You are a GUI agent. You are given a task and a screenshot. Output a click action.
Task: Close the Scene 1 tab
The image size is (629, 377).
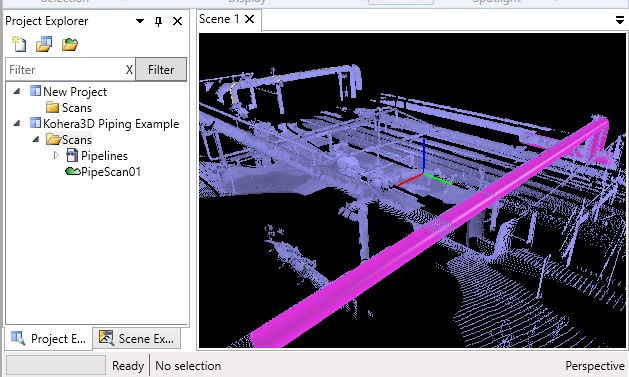(250, 19)
